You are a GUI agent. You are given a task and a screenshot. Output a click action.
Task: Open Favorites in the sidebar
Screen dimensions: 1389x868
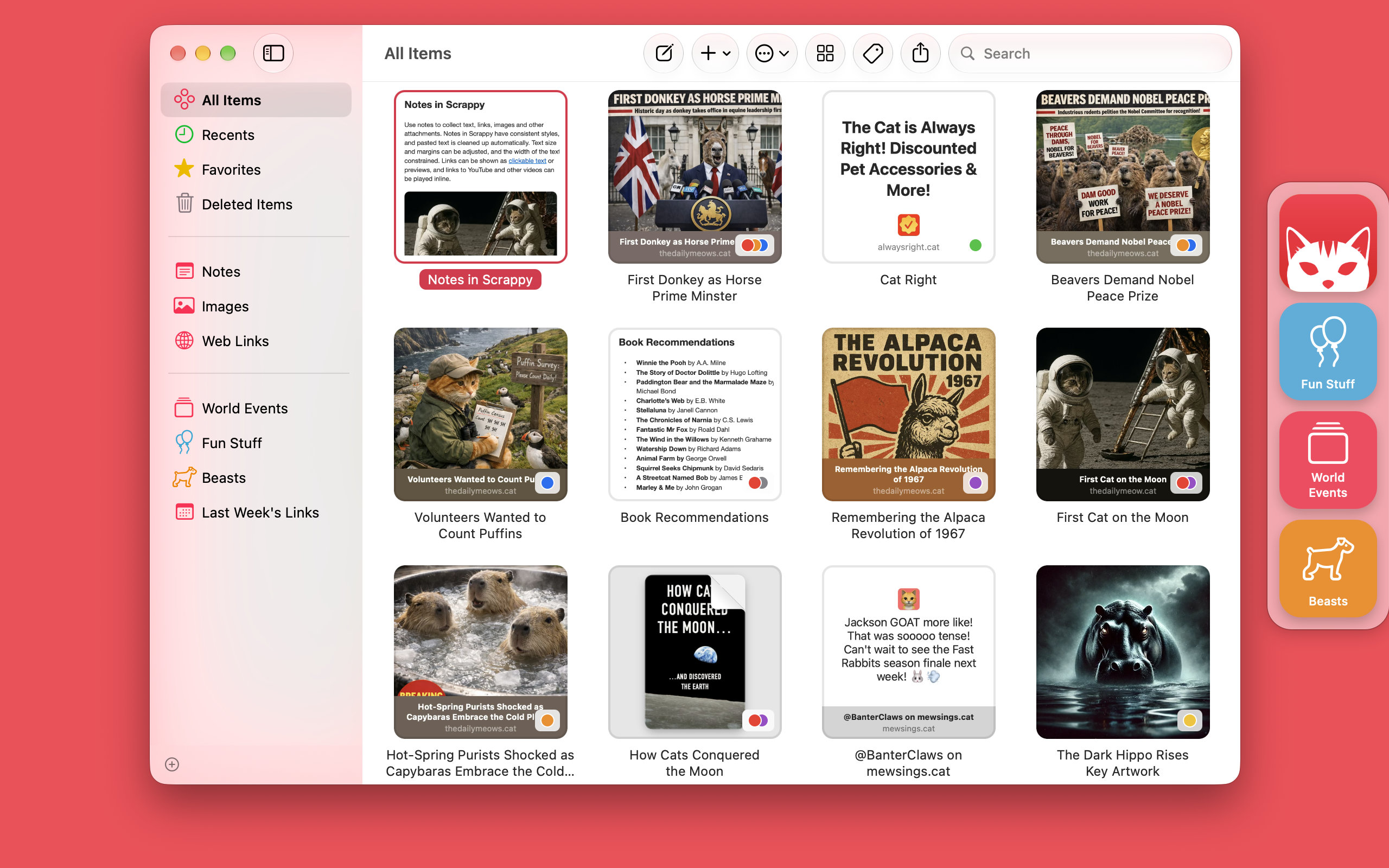(256, 169)
